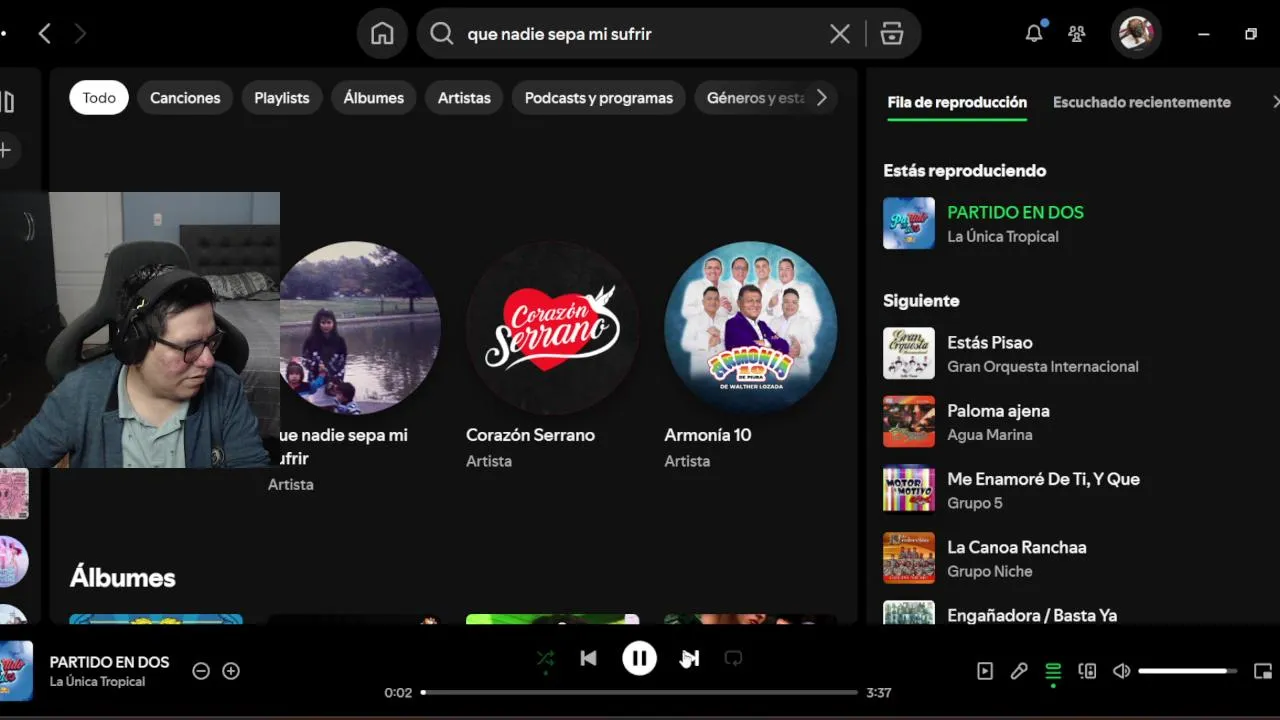
Task: Open the notifications bell
Action: click(1034, 33)
